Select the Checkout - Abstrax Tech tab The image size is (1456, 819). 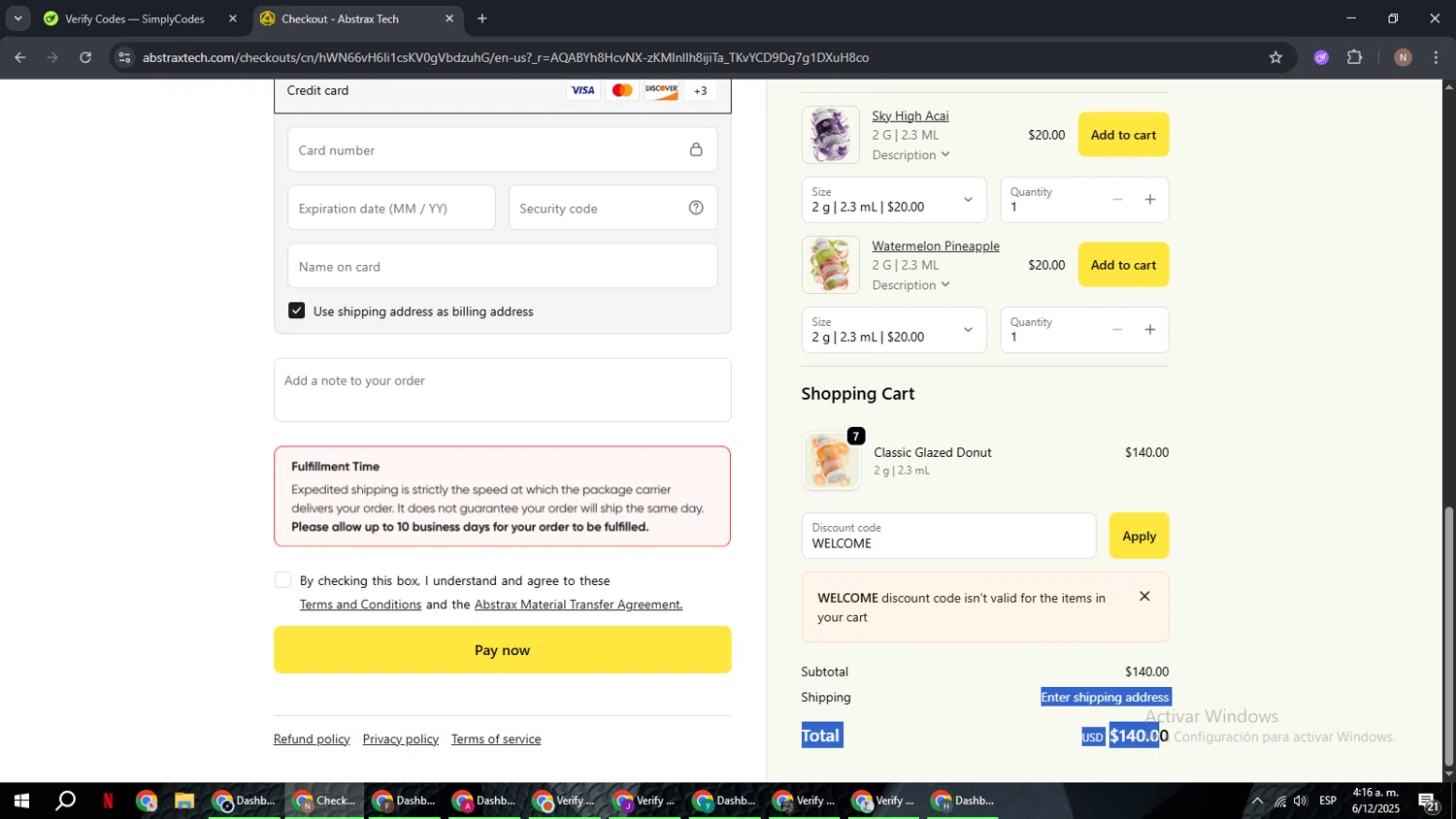pos(340,18)
